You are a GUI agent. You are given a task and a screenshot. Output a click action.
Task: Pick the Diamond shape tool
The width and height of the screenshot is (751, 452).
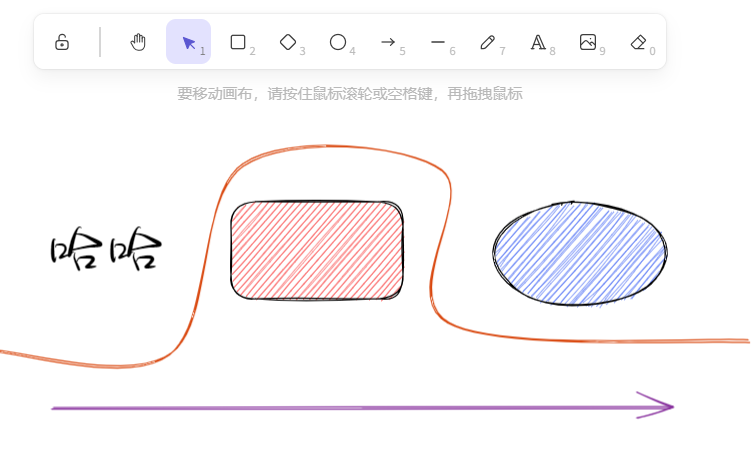click(x=288, y=42)
